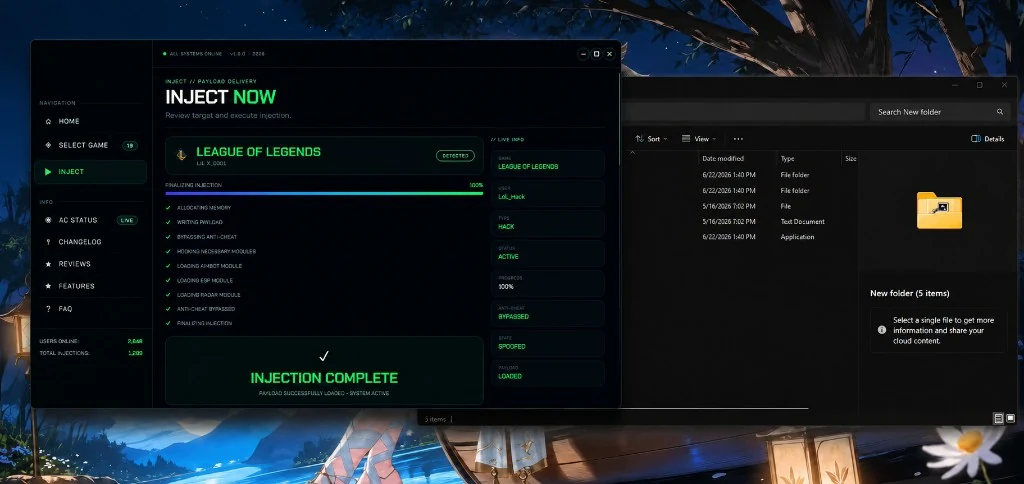The image size is (1024, 484).
Task: Switch Explorer to large thumbnails view icon
Action: (1010, 418)
